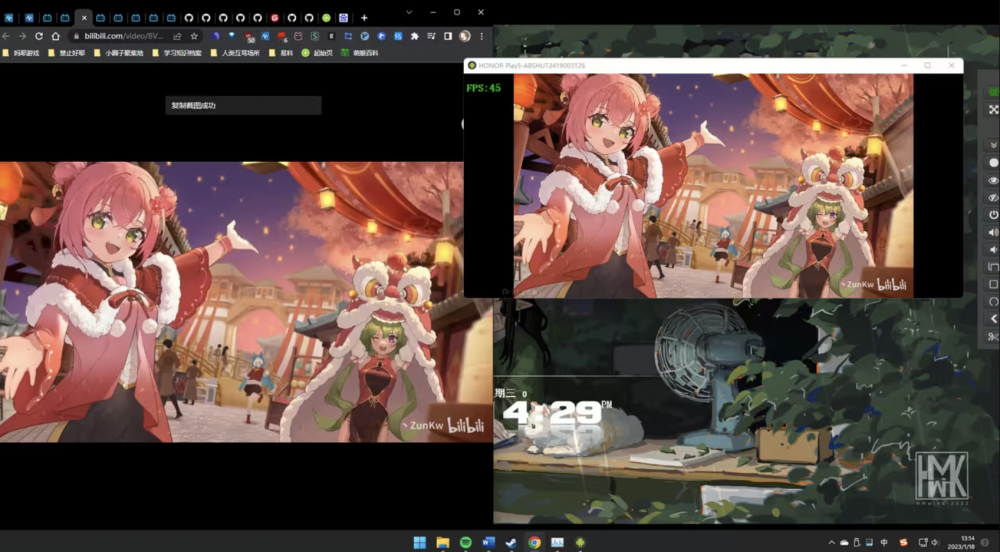Open the 人类互骂场所 bookmark folder

[235, 53]
